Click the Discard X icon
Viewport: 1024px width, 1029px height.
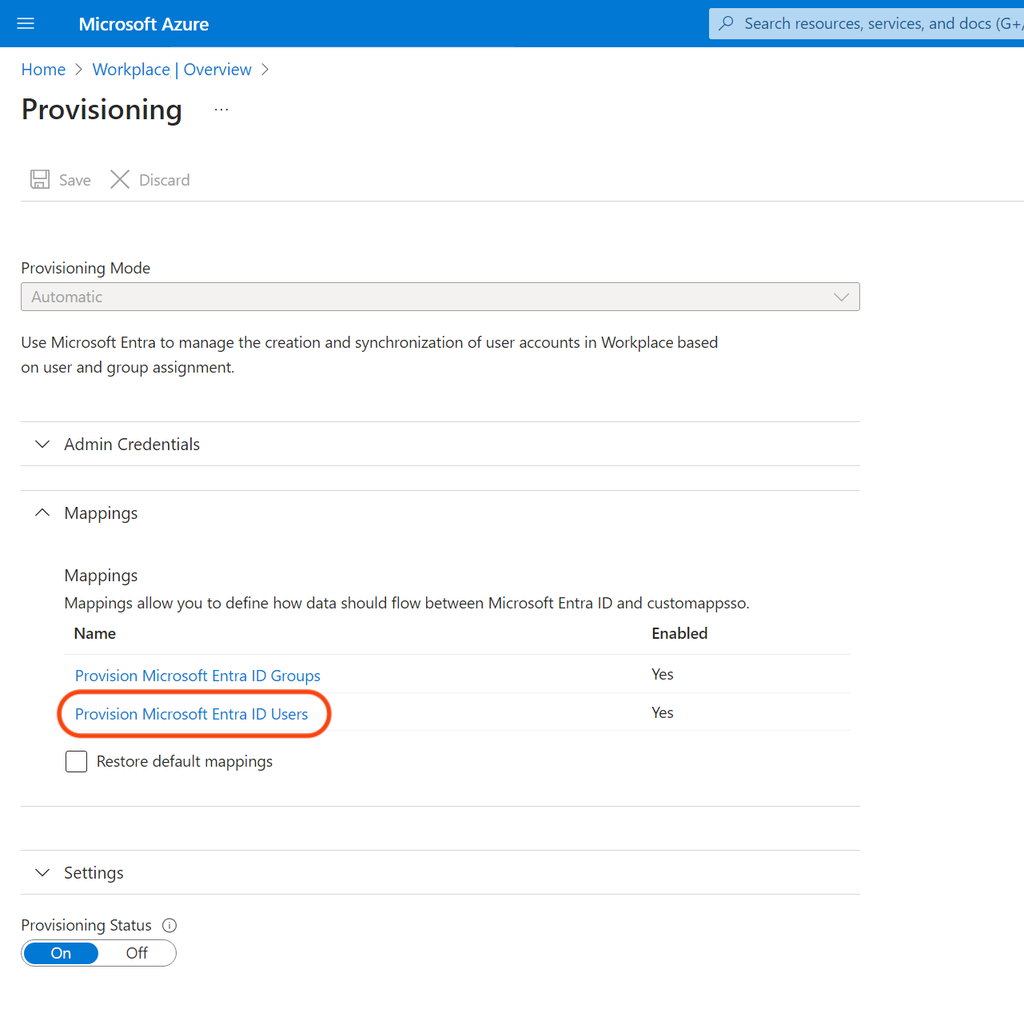[x=119, y=179]
